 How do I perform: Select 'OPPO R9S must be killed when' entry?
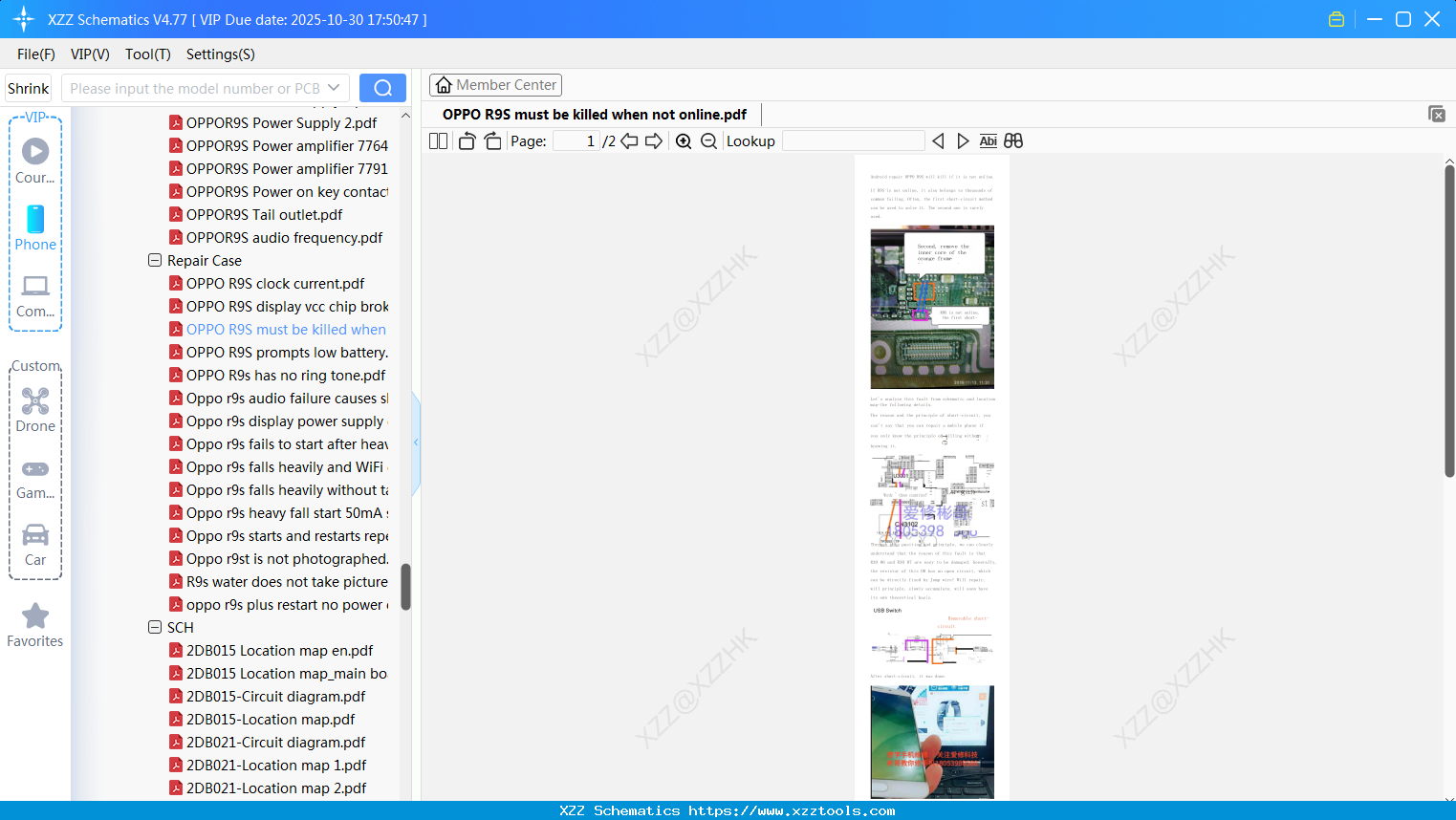click(286, 329)
